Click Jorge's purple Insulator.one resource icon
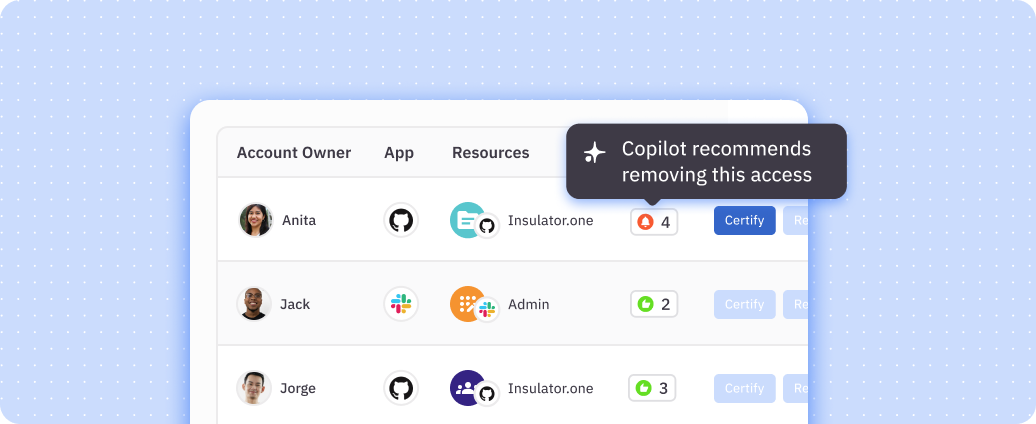The image size is (1036, 424). click(x=466, y=388)
